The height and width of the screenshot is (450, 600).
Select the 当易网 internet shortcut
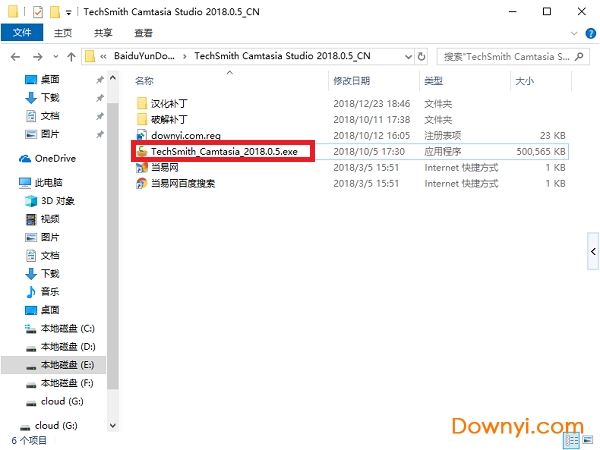click(x=165, y=168)
